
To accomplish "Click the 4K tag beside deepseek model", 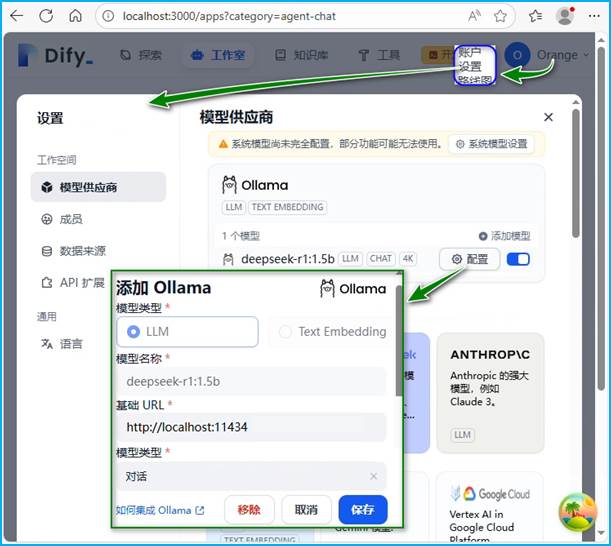I will pos(408,258).
